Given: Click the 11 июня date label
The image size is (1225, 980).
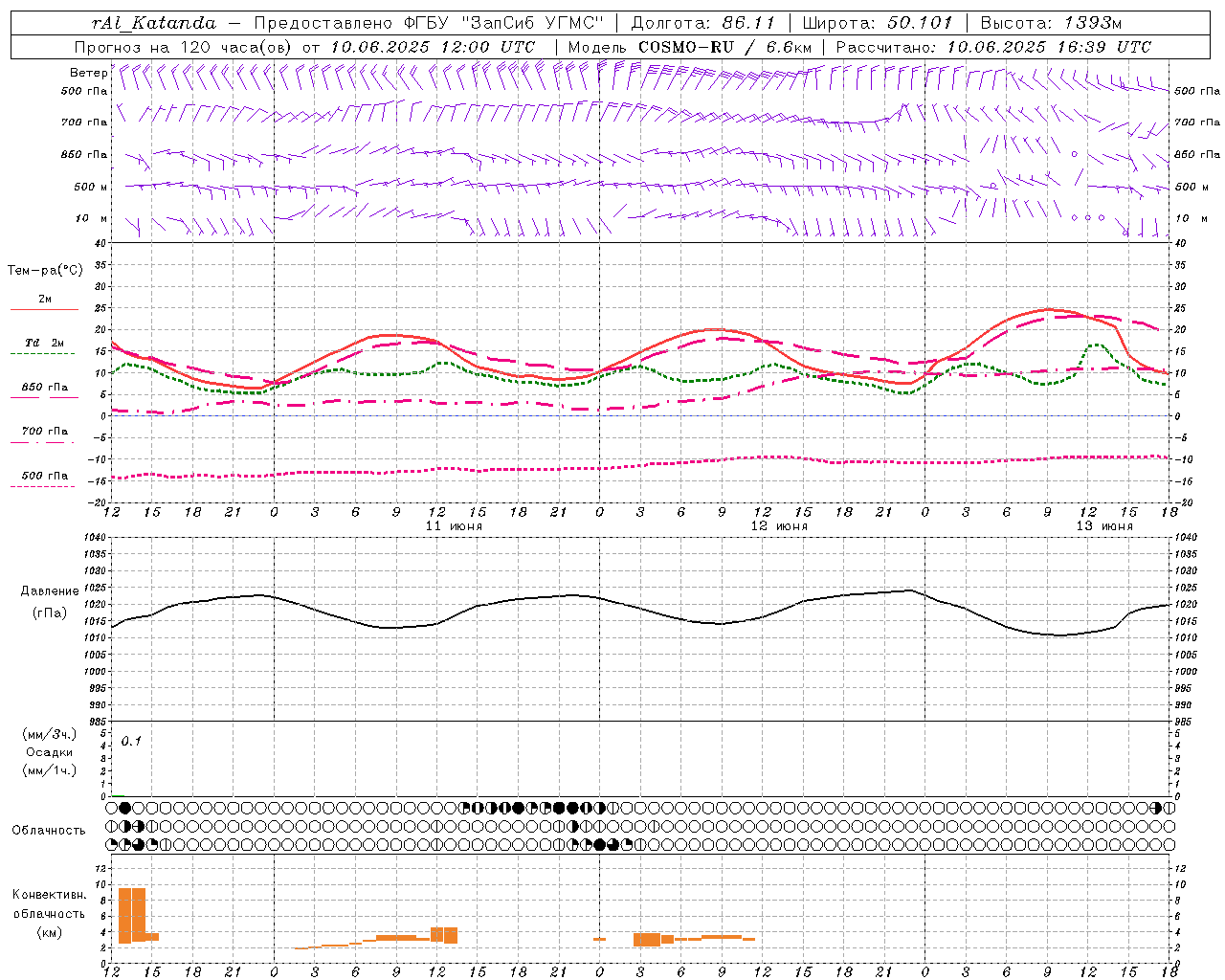Looking at the screenshot, I should [x=454, y=526].
